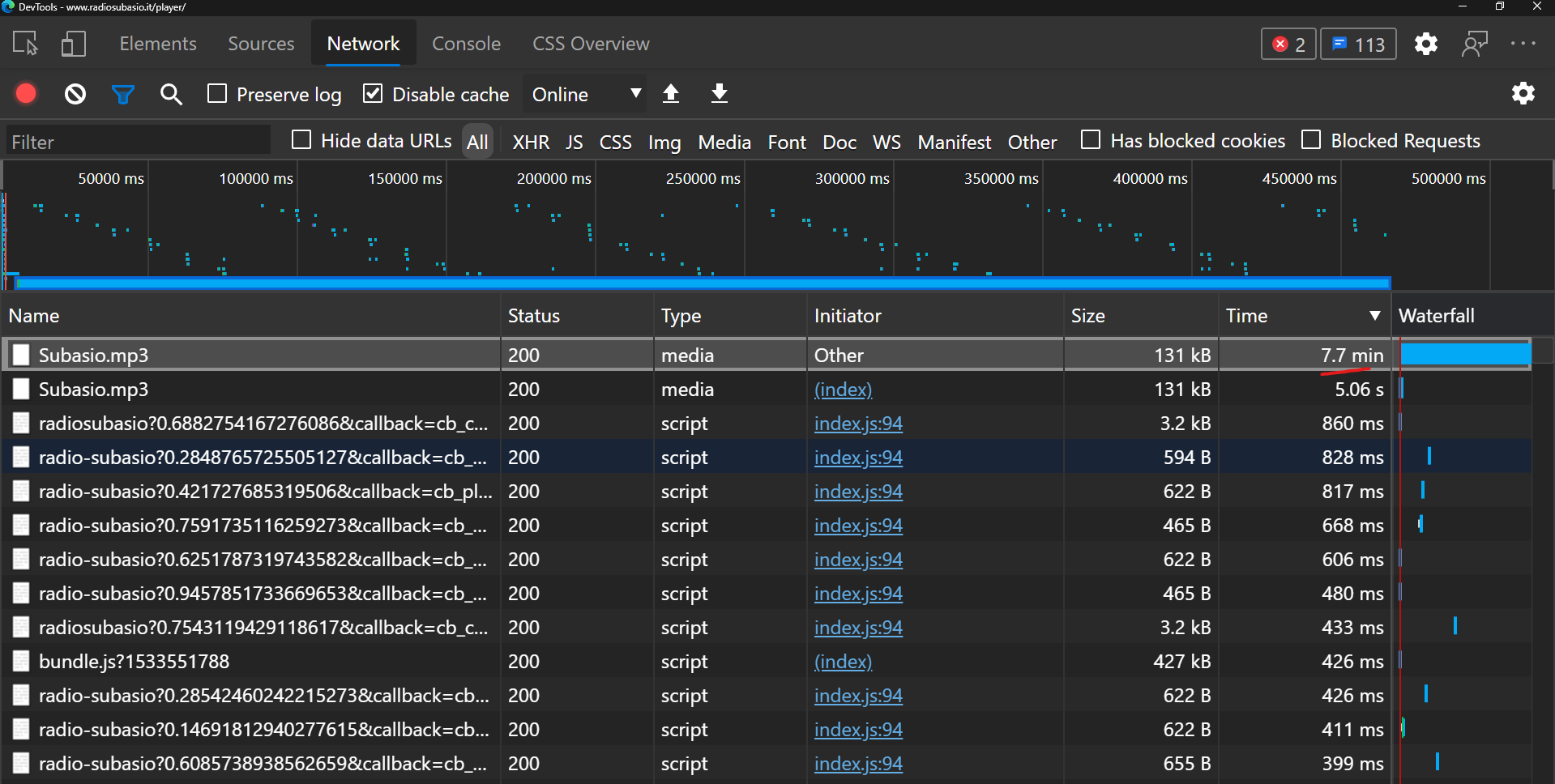Select the Subasio.mp3 request taking 5.06 s
This screenshot has height=784, width=1555.
(767, 390)
